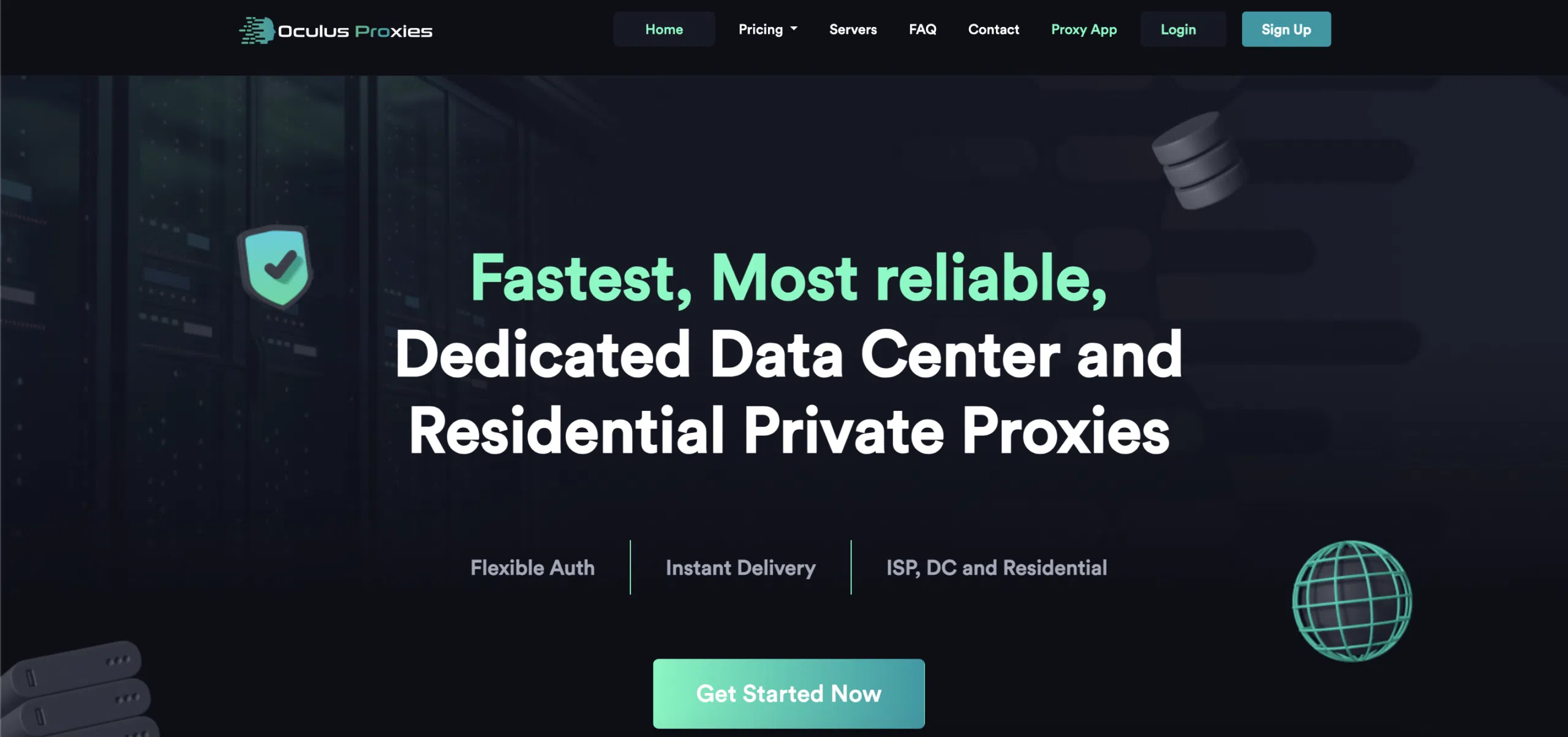Select the FAQ navigation tab

coord(922,29)
